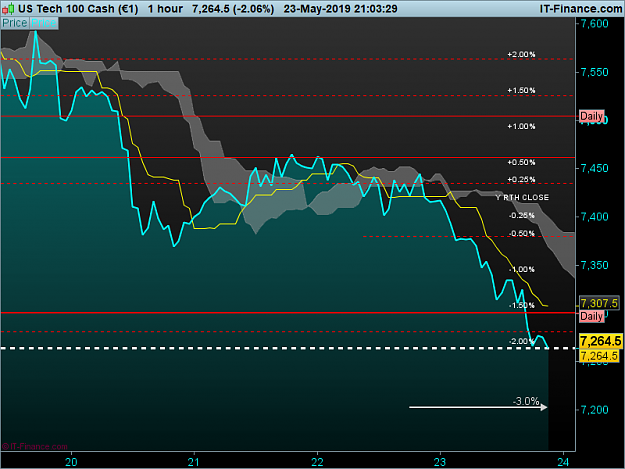Click the bold yellow 7,264.5 price tag
Viewport: 625px width, 469px height.
600,341
